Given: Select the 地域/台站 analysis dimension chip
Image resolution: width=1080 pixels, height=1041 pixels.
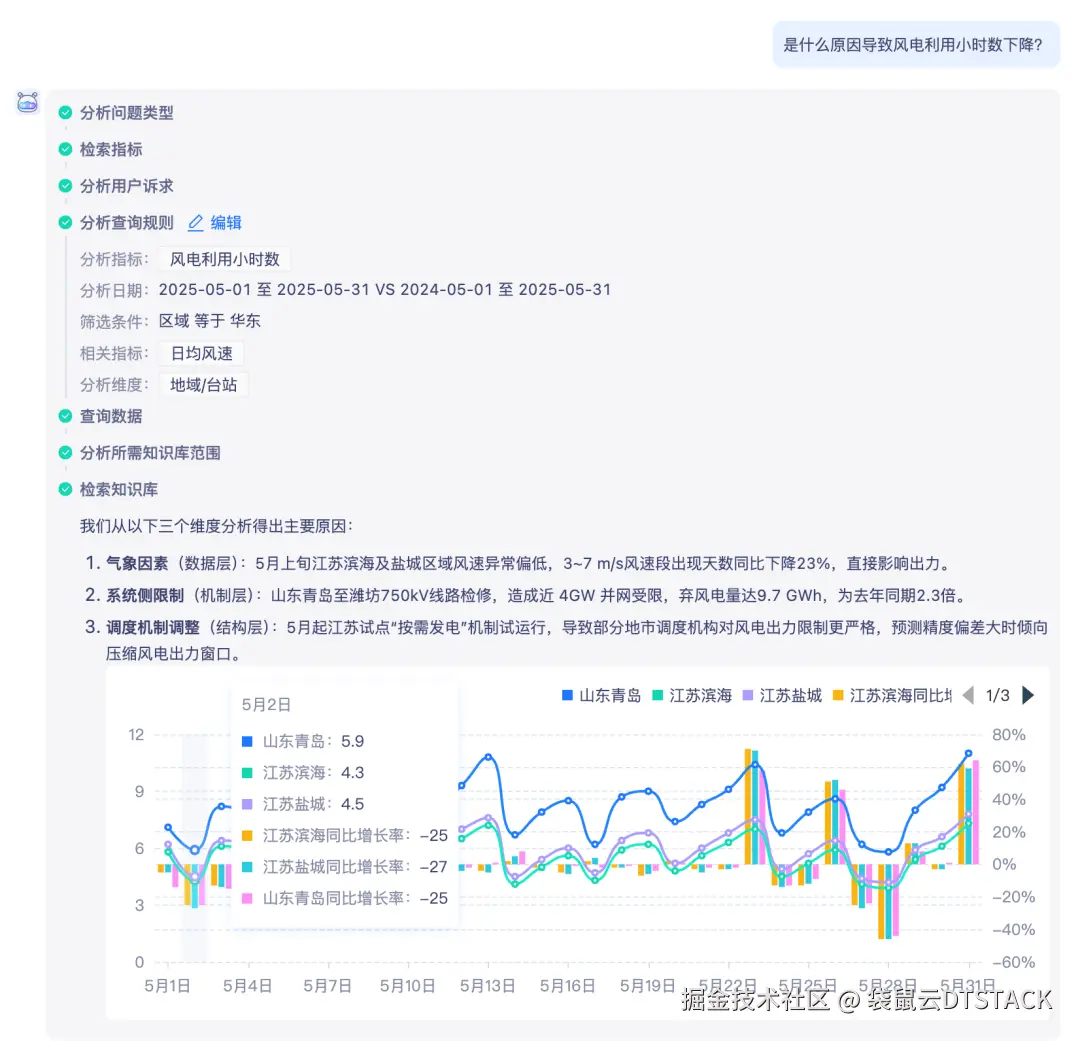Looking at the screenshot, I should 204,385.
